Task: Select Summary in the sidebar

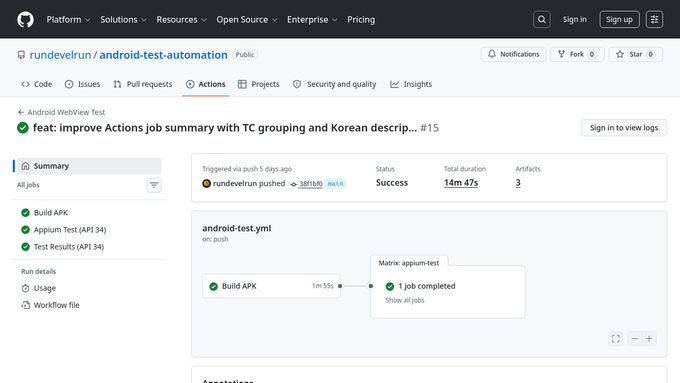Action: tap(89, 166)
